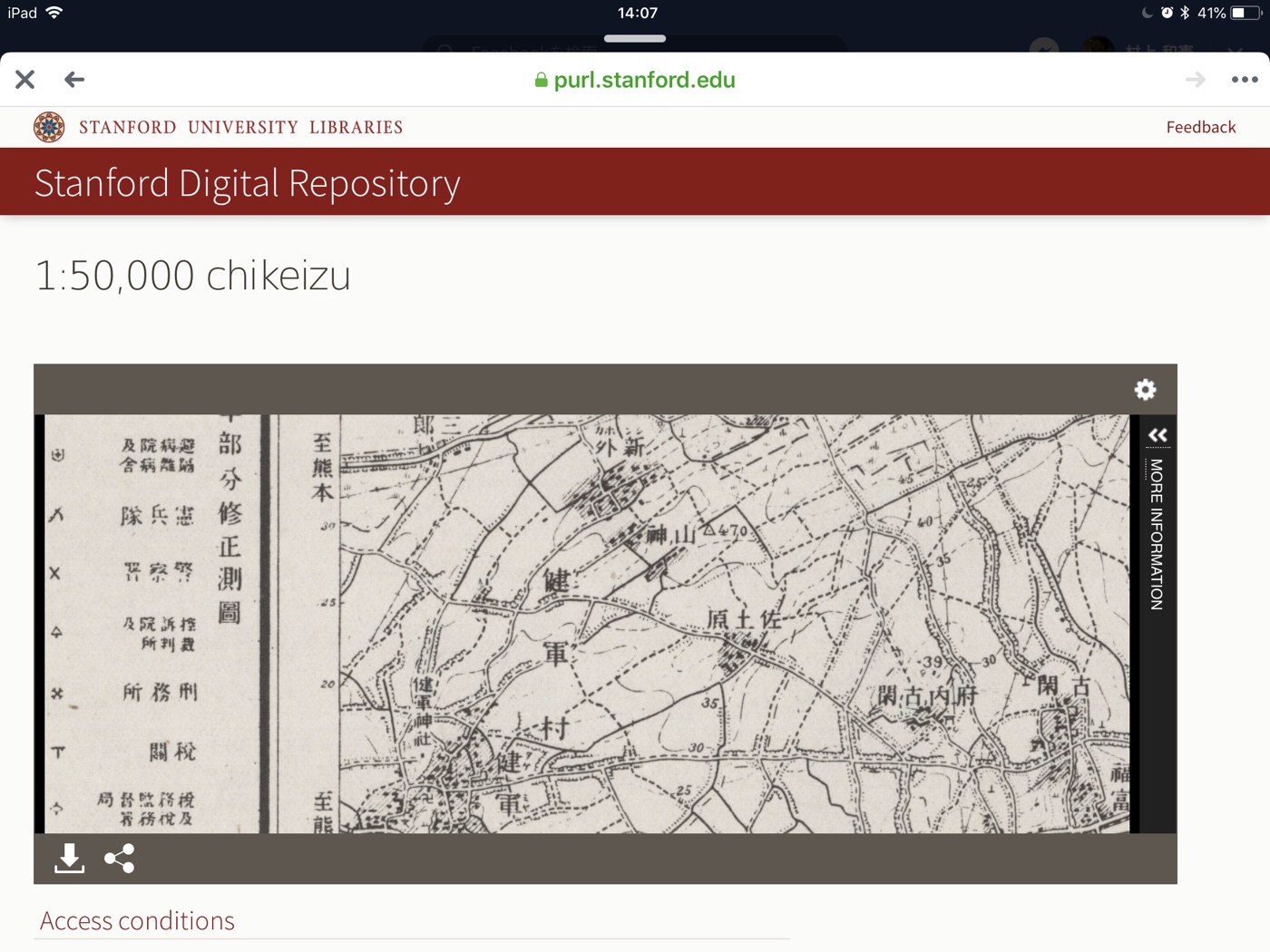This screenshot has width=1270, height=952.
Task: Click the Feedback link
Action: pos(1200,127)
